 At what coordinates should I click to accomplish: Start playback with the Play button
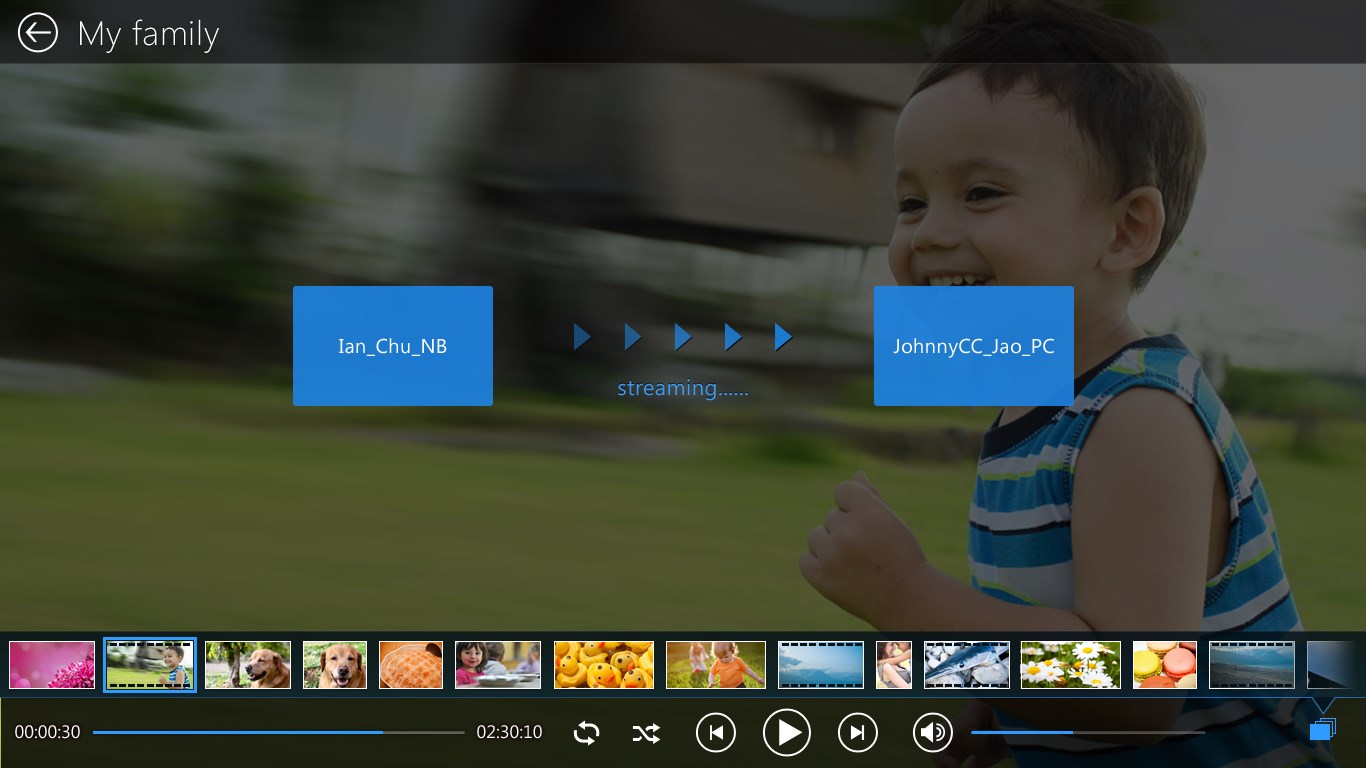(x=786, y=733)
